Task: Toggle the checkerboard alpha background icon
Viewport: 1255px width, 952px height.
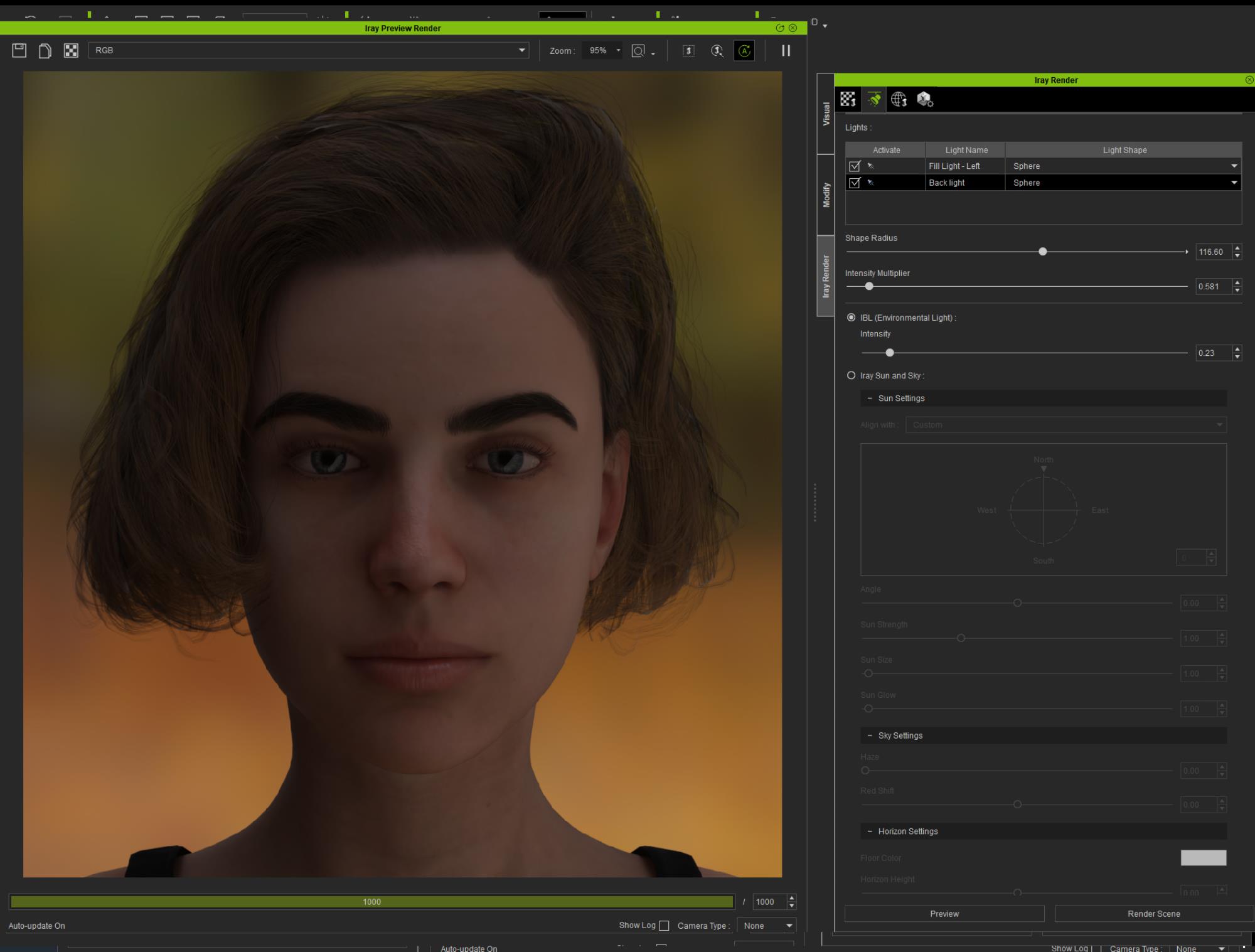Action: pos(71,51)
